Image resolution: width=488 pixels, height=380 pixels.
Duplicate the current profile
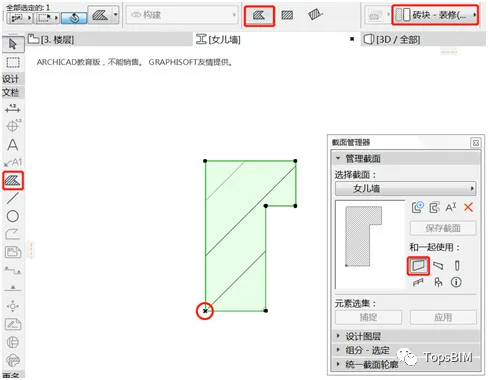tap(434, 207)
